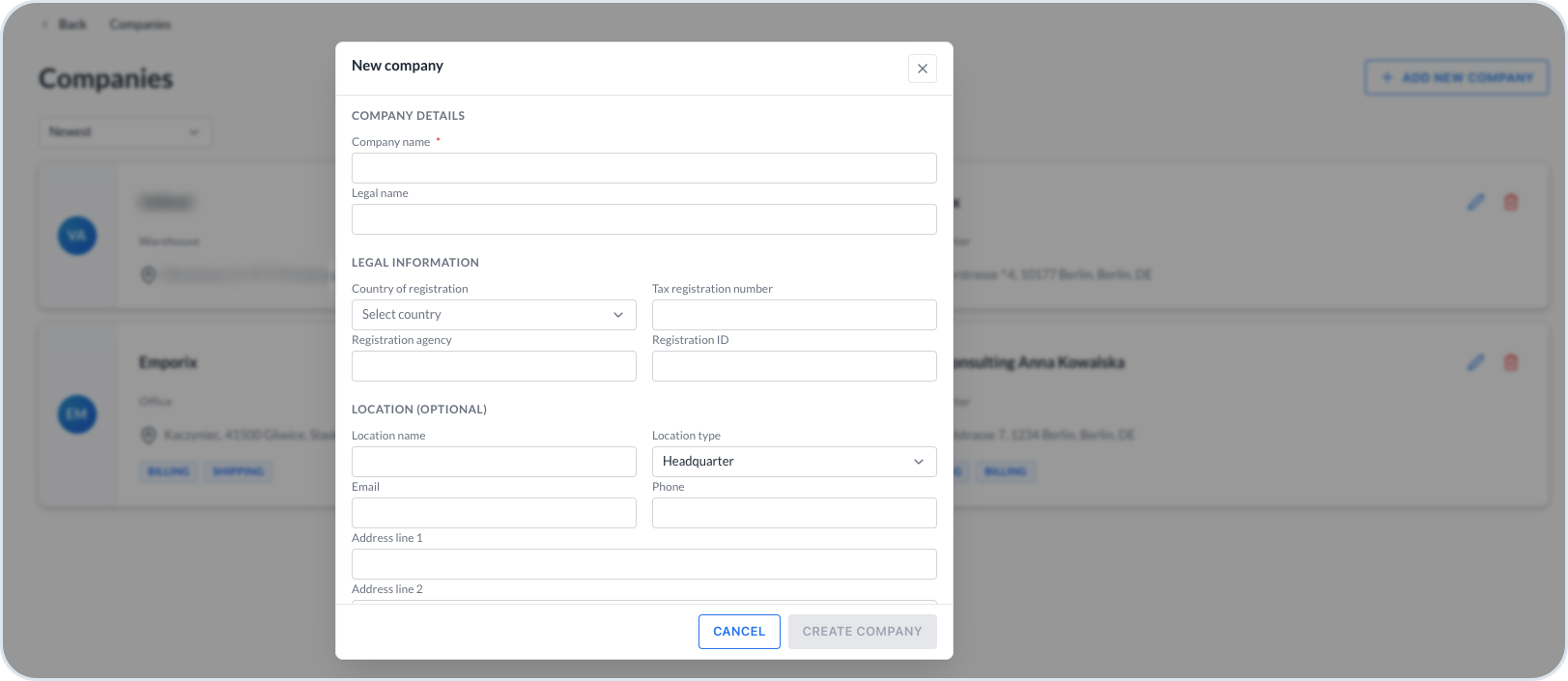Click the Address line 1 field
1568x681 pixels.
click(x=644, y=564)
